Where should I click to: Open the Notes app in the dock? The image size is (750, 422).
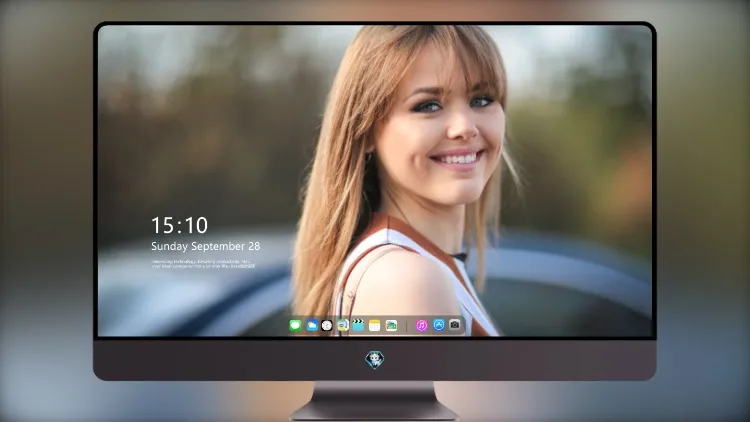(x=375, y=326)
